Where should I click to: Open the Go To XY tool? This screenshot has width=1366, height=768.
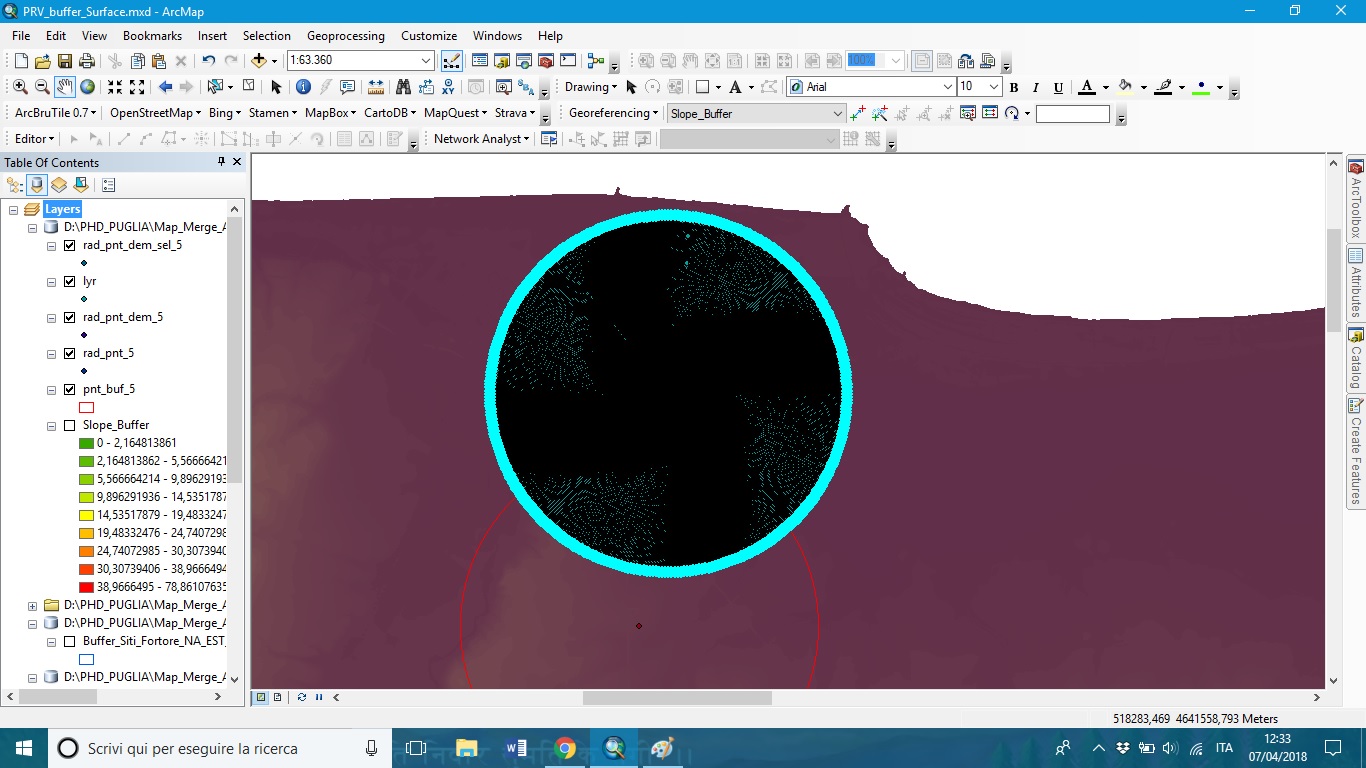click(449, 87)
